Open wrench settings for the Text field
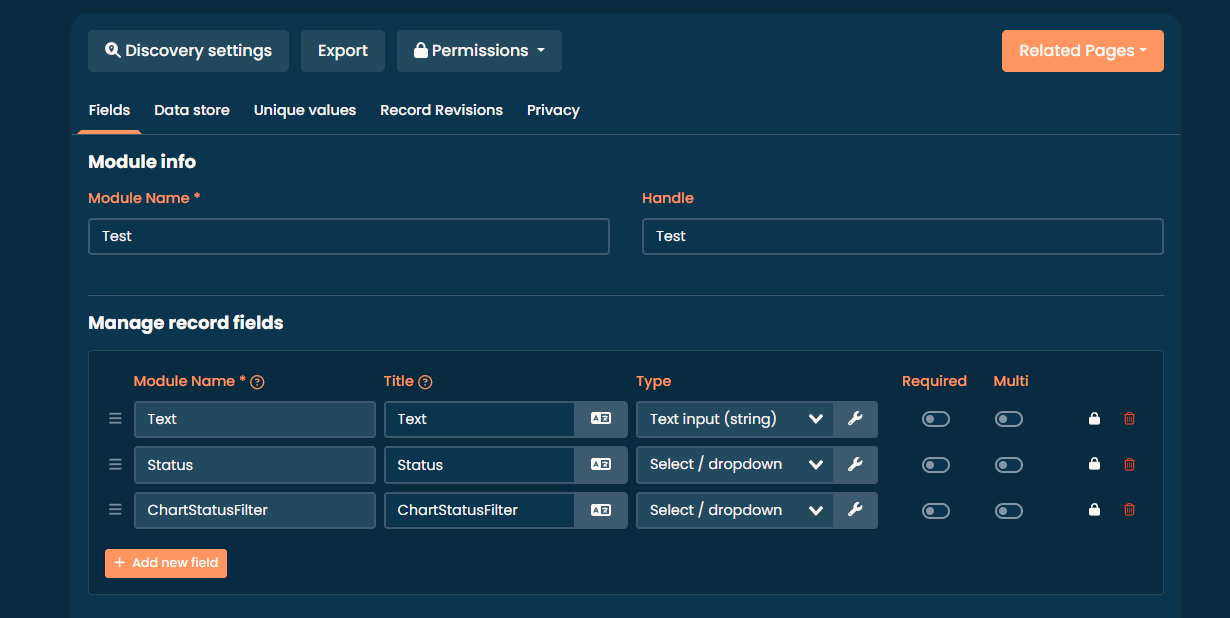The width and height of the screenshot is (1230, 618). click(855, 419)
